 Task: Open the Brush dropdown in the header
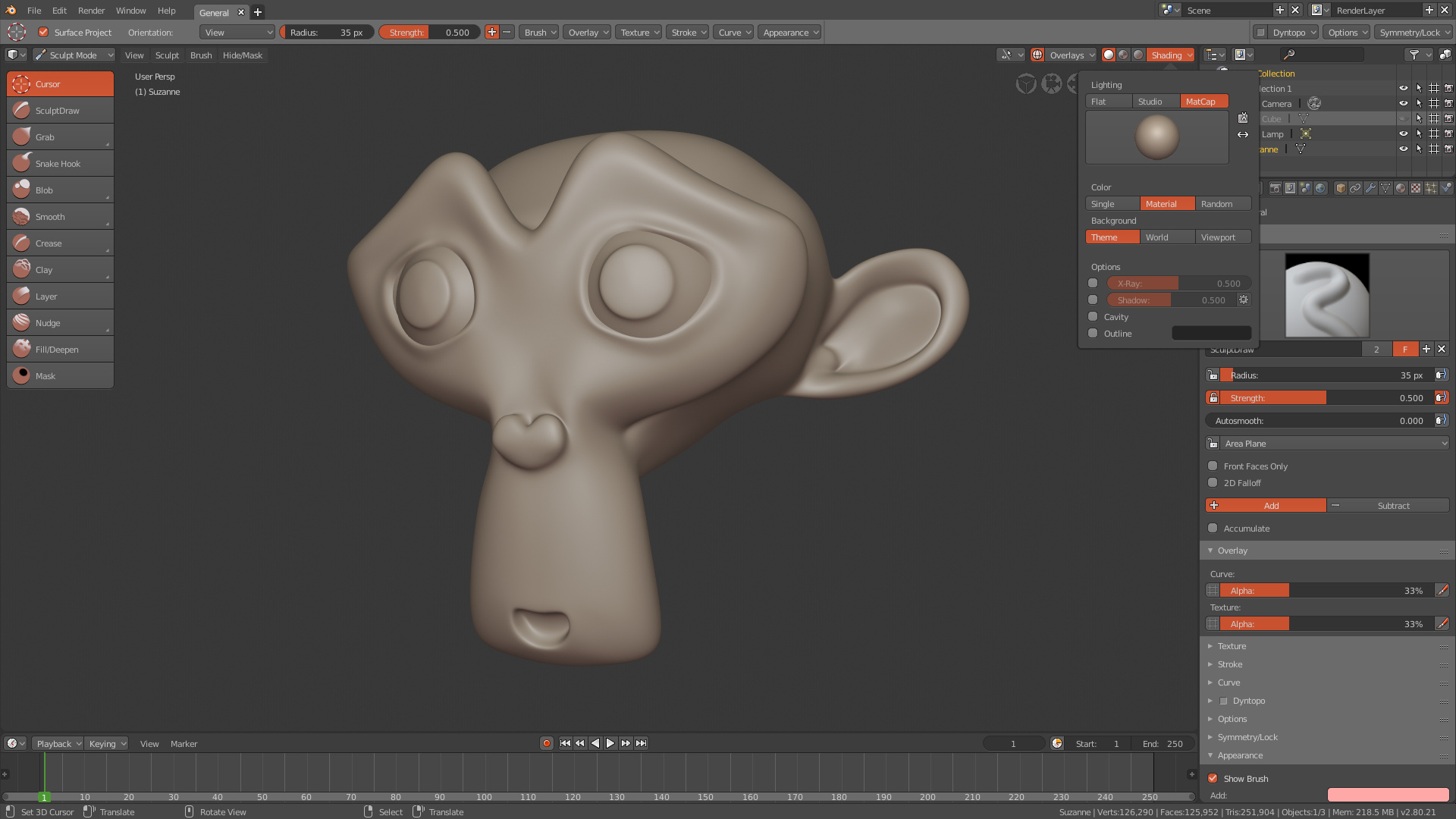(538, 32)
